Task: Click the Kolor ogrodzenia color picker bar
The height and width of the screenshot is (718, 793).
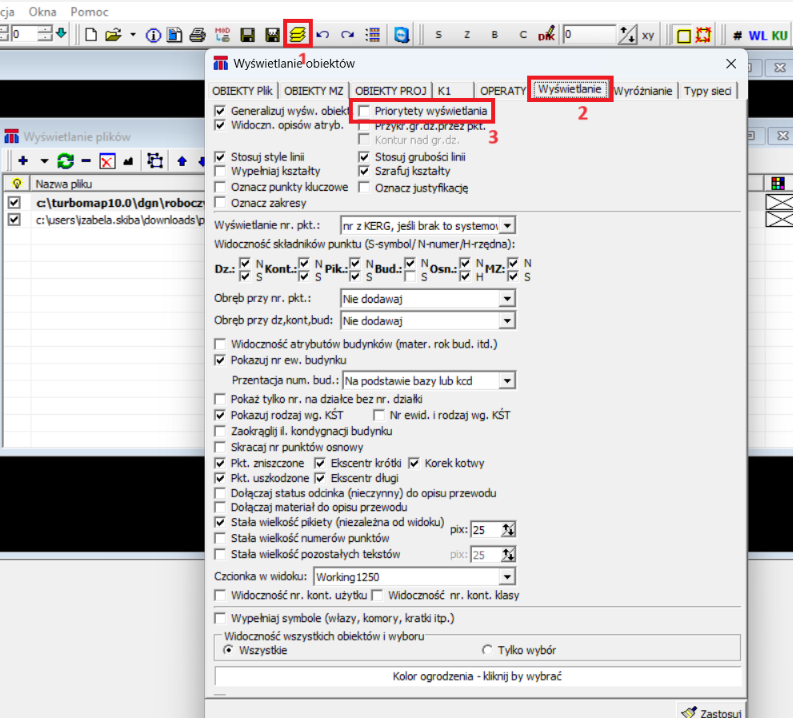Action: 478,676
